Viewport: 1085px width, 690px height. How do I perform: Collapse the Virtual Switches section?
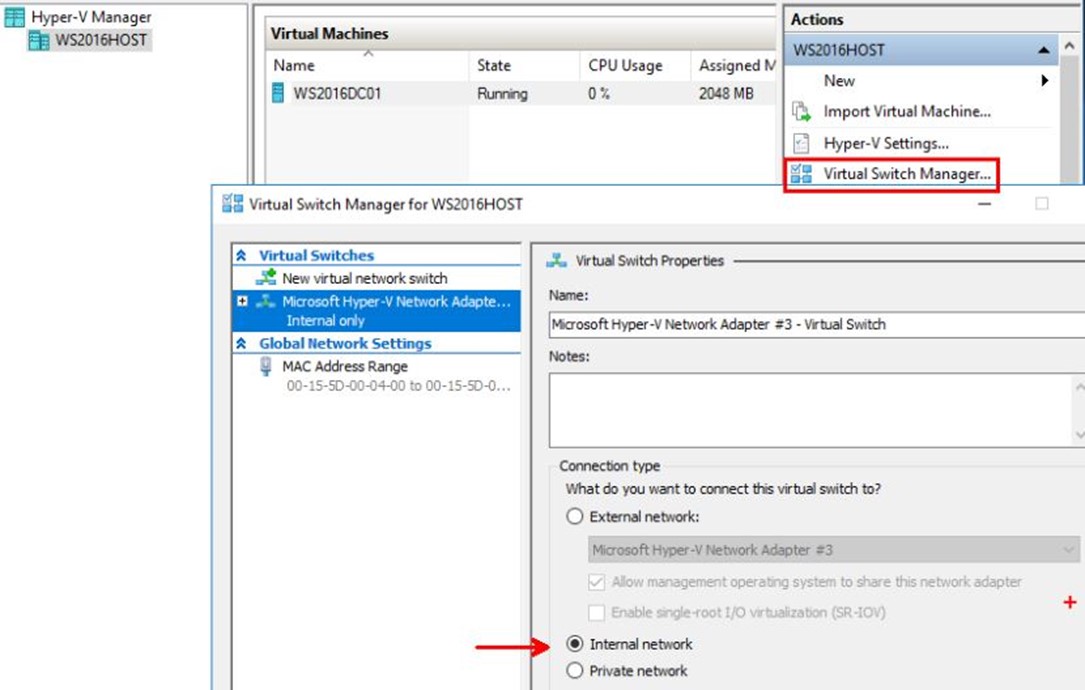(241, 255)
